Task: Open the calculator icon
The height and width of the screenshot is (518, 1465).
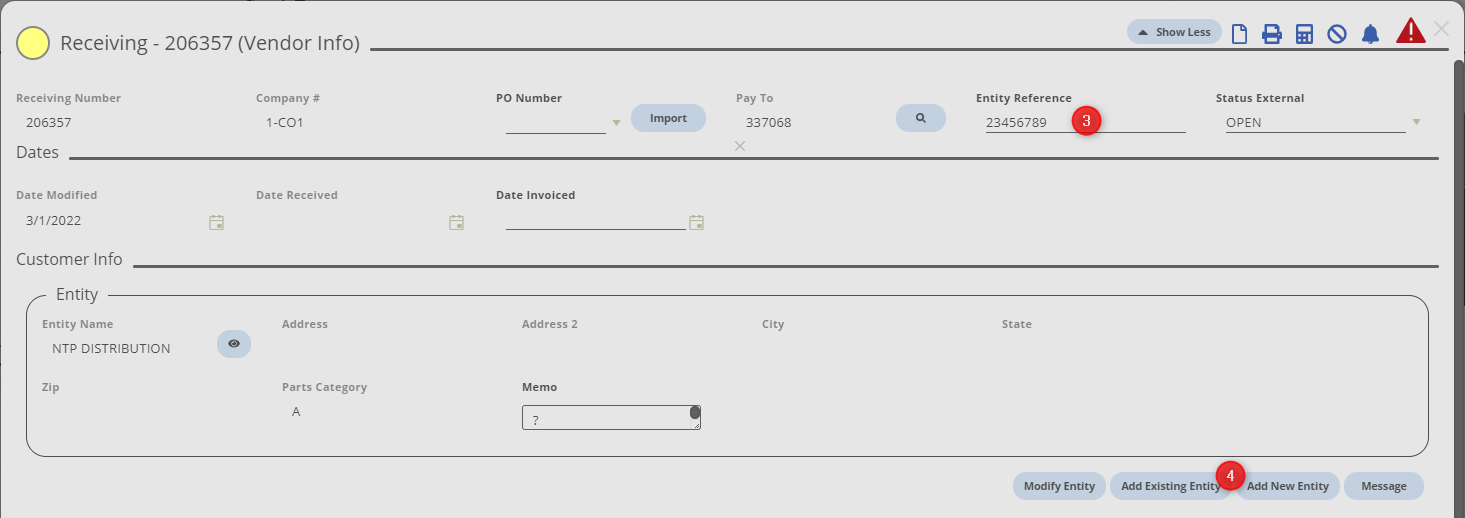Action: tap(1304, 34)
